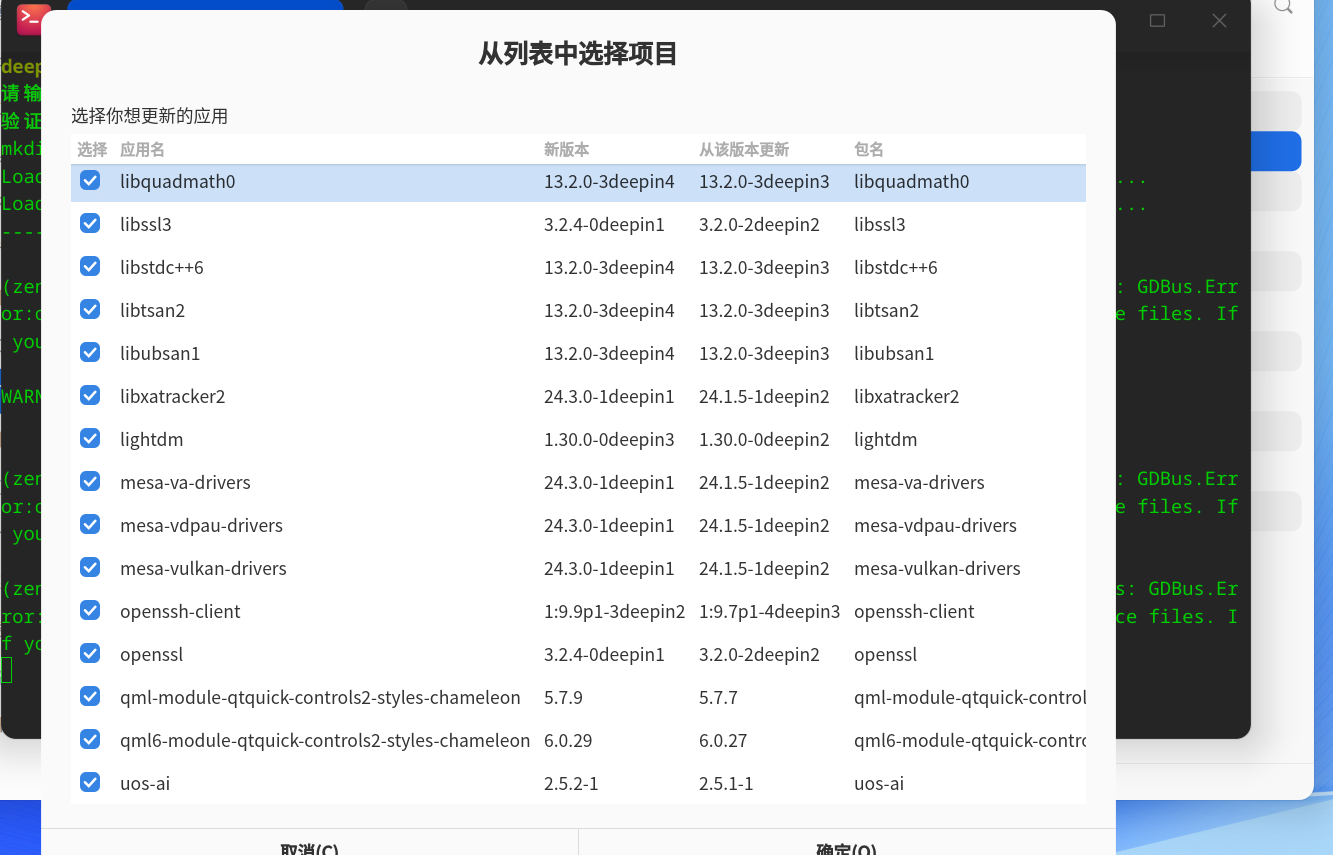Image resolution: width=1333 pixels, height=855 pixels.
Task: Sort by the 包名 column header
Action: (869, 150)
